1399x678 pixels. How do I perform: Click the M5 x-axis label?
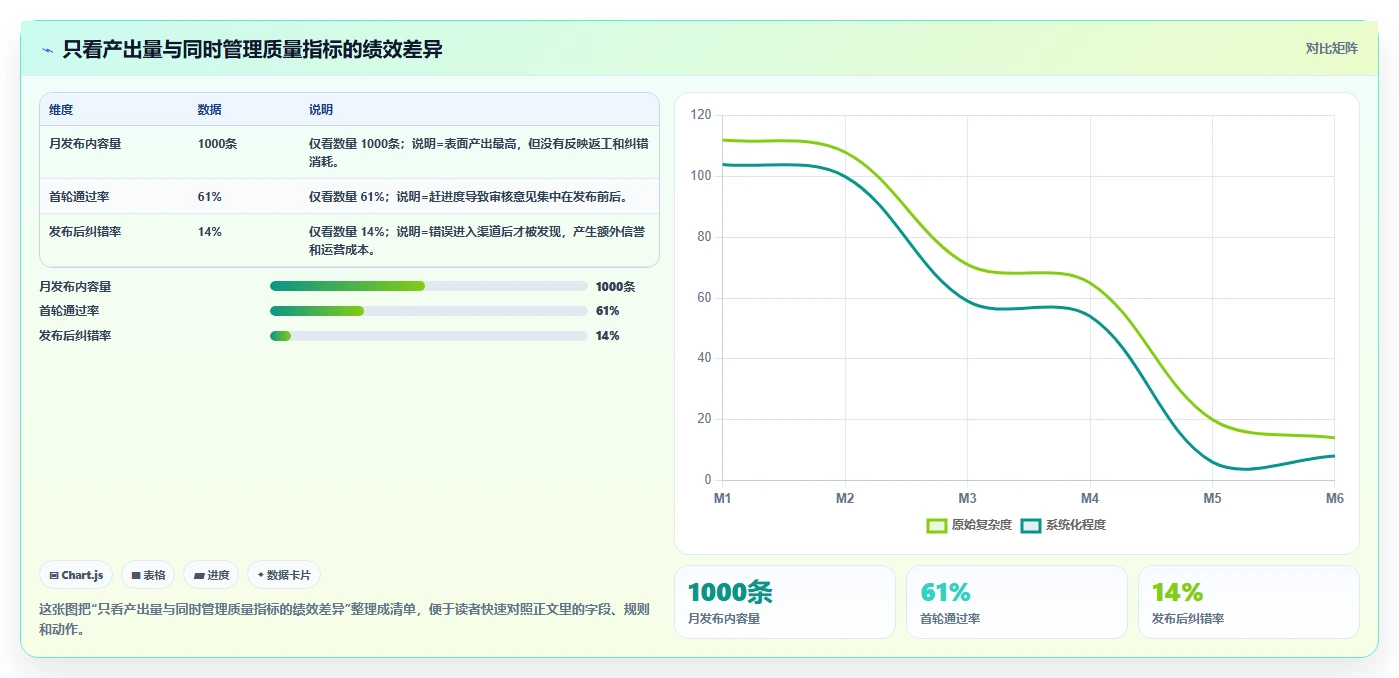(1212, 498)
